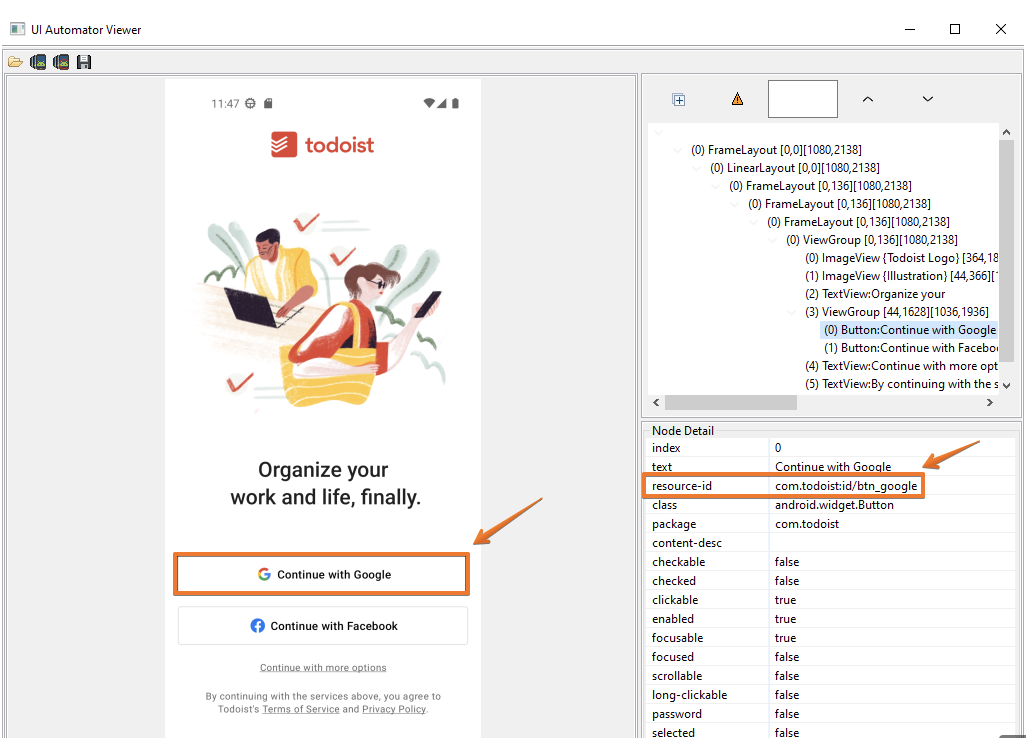The width and height of the screenshot is (1026, 738).
Task: Click the tree's vertical scrollbar down arrow
Action: [1006, 386]
